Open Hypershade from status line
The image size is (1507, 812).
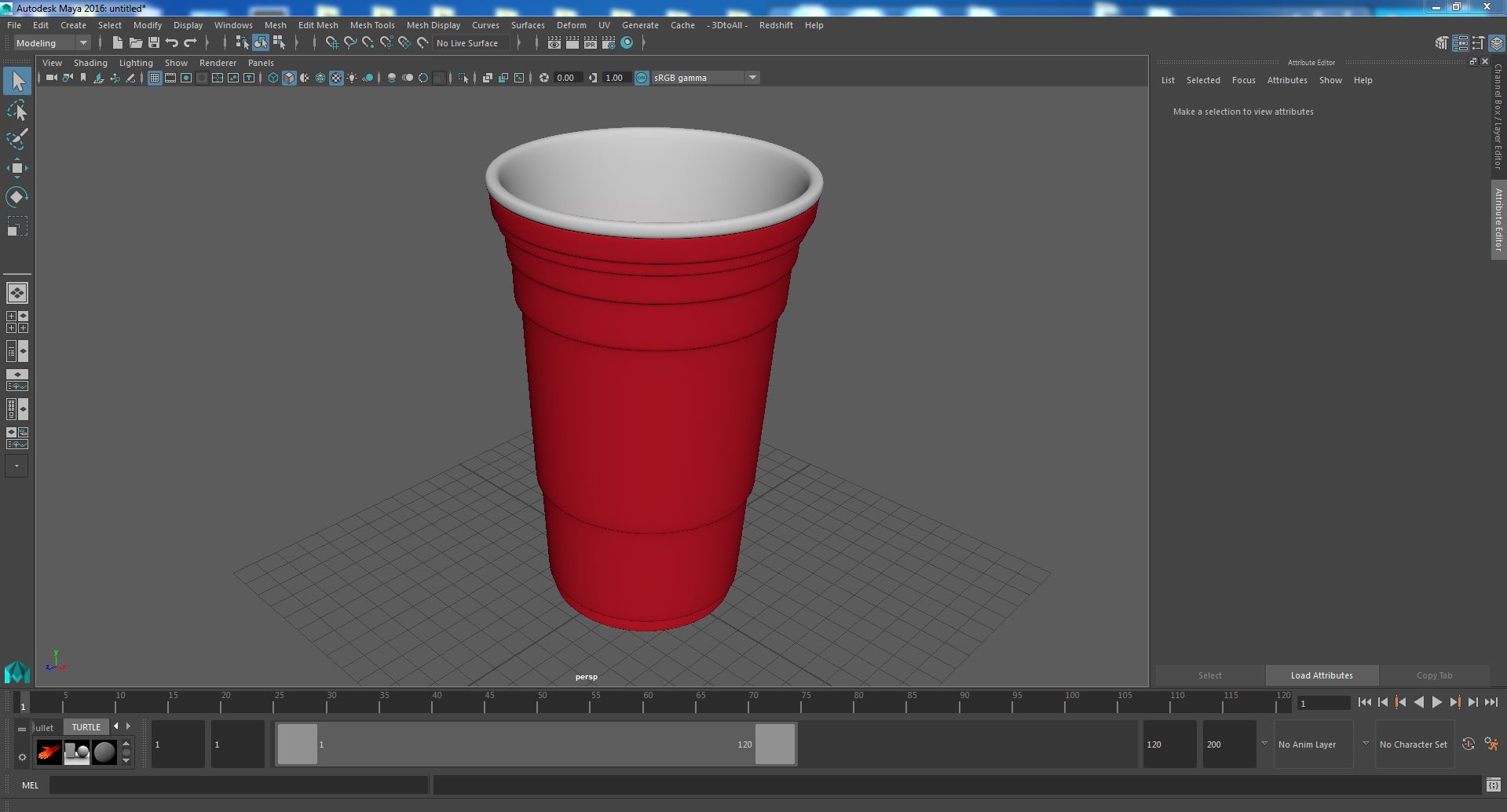coord(627,43)
